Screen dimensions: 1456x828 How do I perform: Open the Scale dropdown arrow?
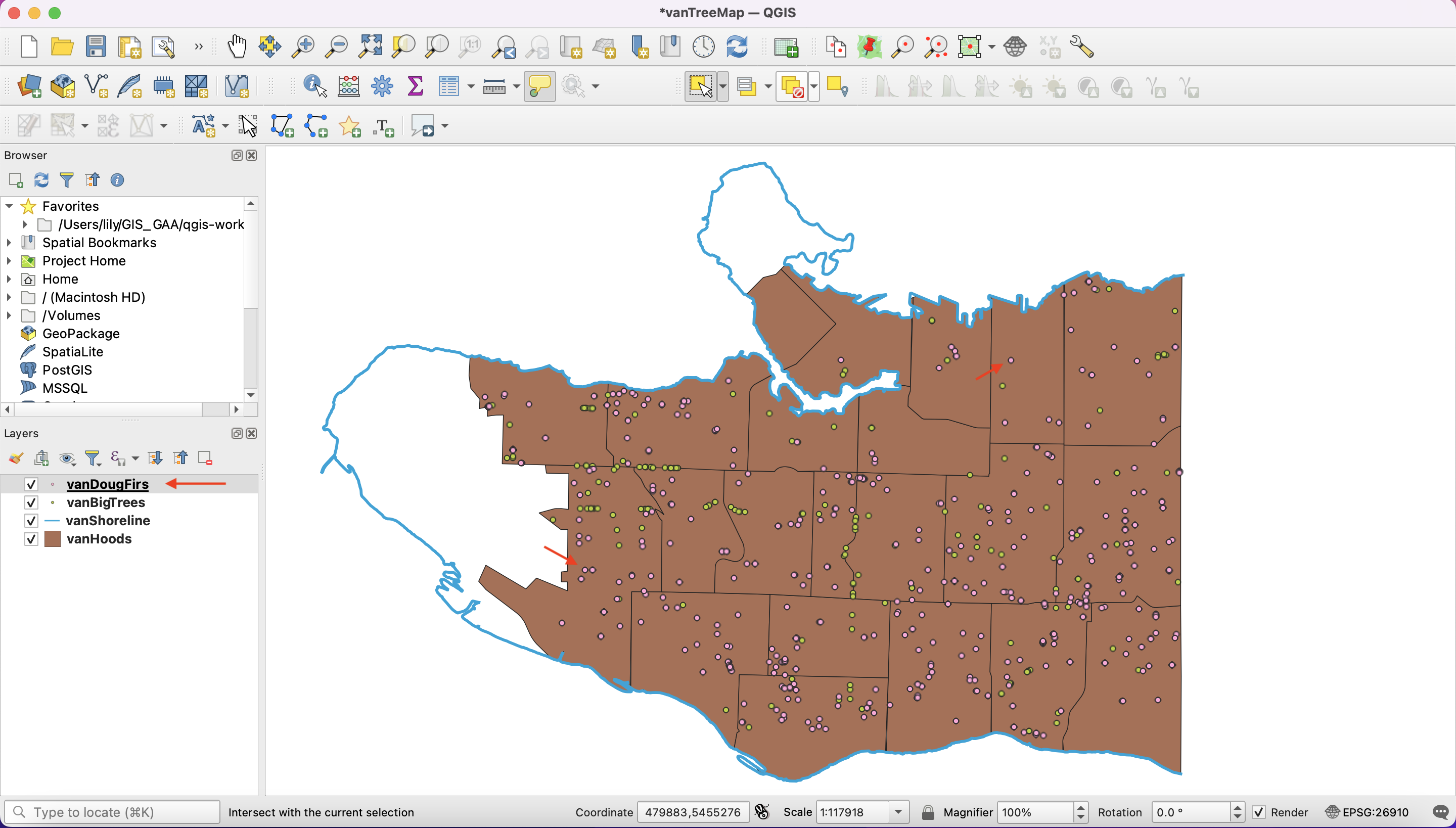[x=898, y=812]
